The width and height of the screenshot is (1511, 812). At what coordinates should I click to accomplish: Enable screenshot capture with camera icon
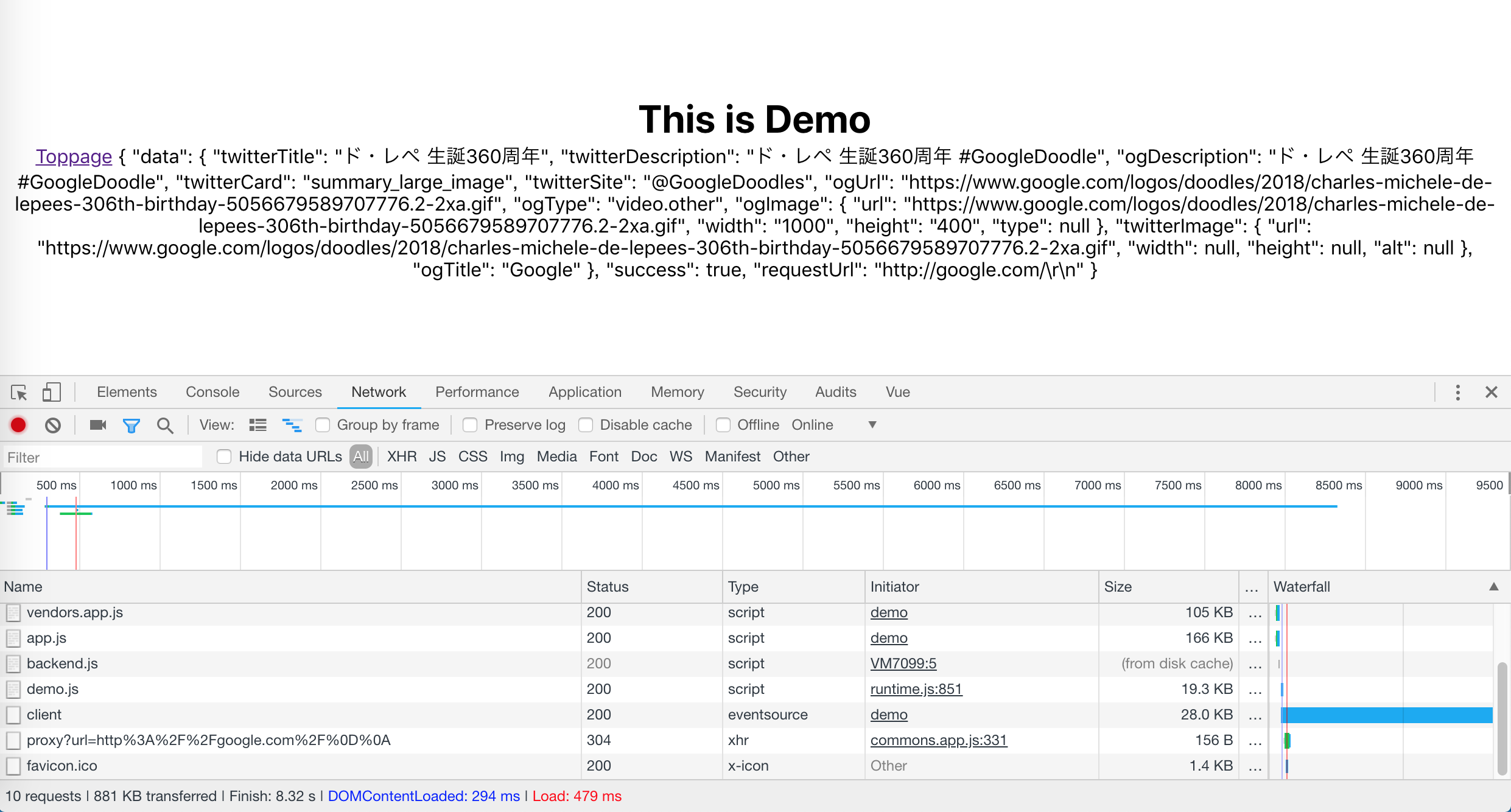(97, 425)
